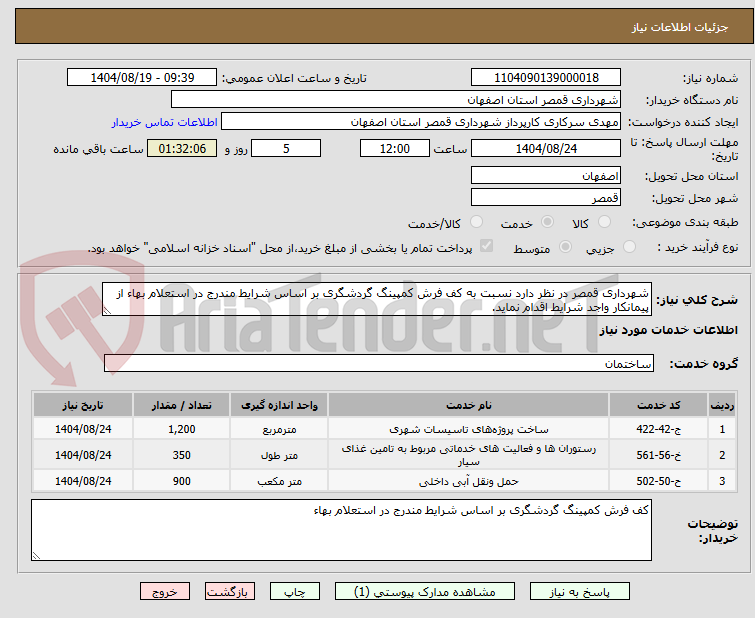Click need date in row 3
This screenshot has height=618, width=755.
pyautogui.click(x=83, y=481)
